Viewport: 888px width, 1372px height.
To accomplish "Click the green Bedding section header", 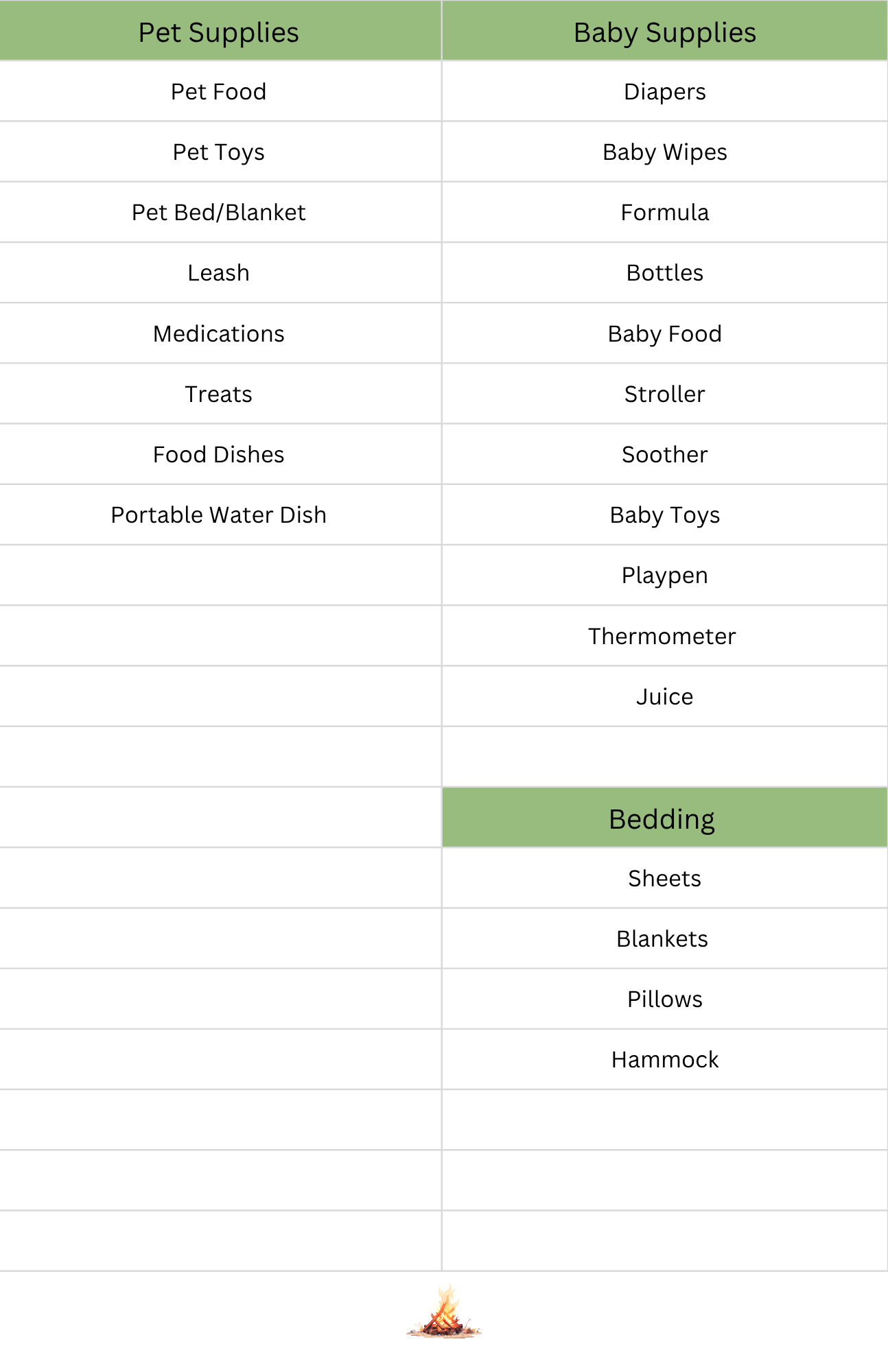I will [665, 818].
